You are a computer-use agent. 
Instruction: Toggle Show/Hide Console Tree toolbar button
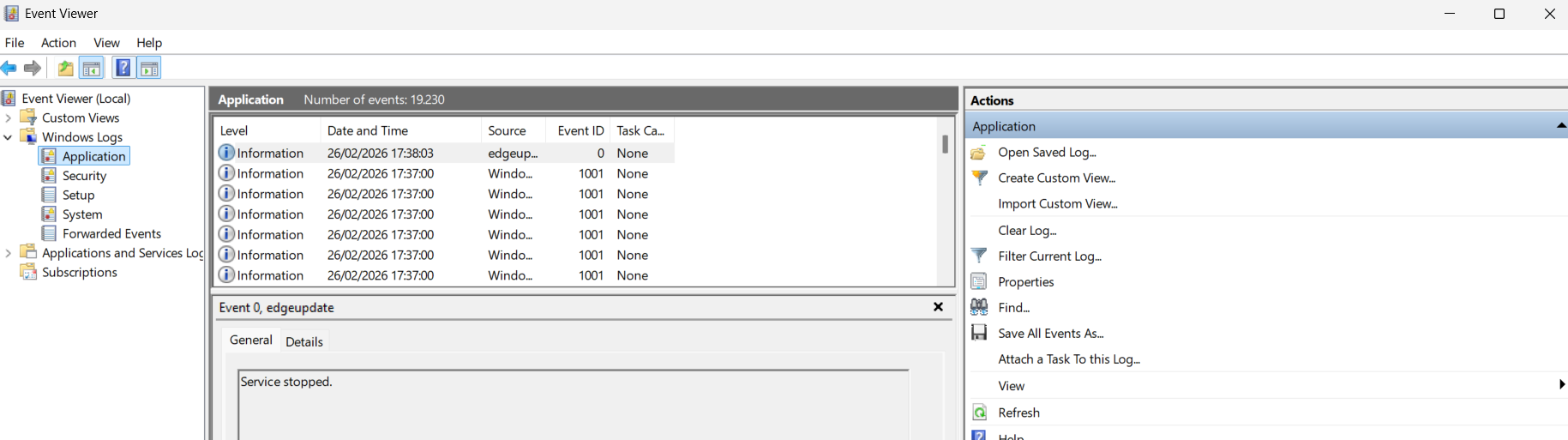coord(92,68)
